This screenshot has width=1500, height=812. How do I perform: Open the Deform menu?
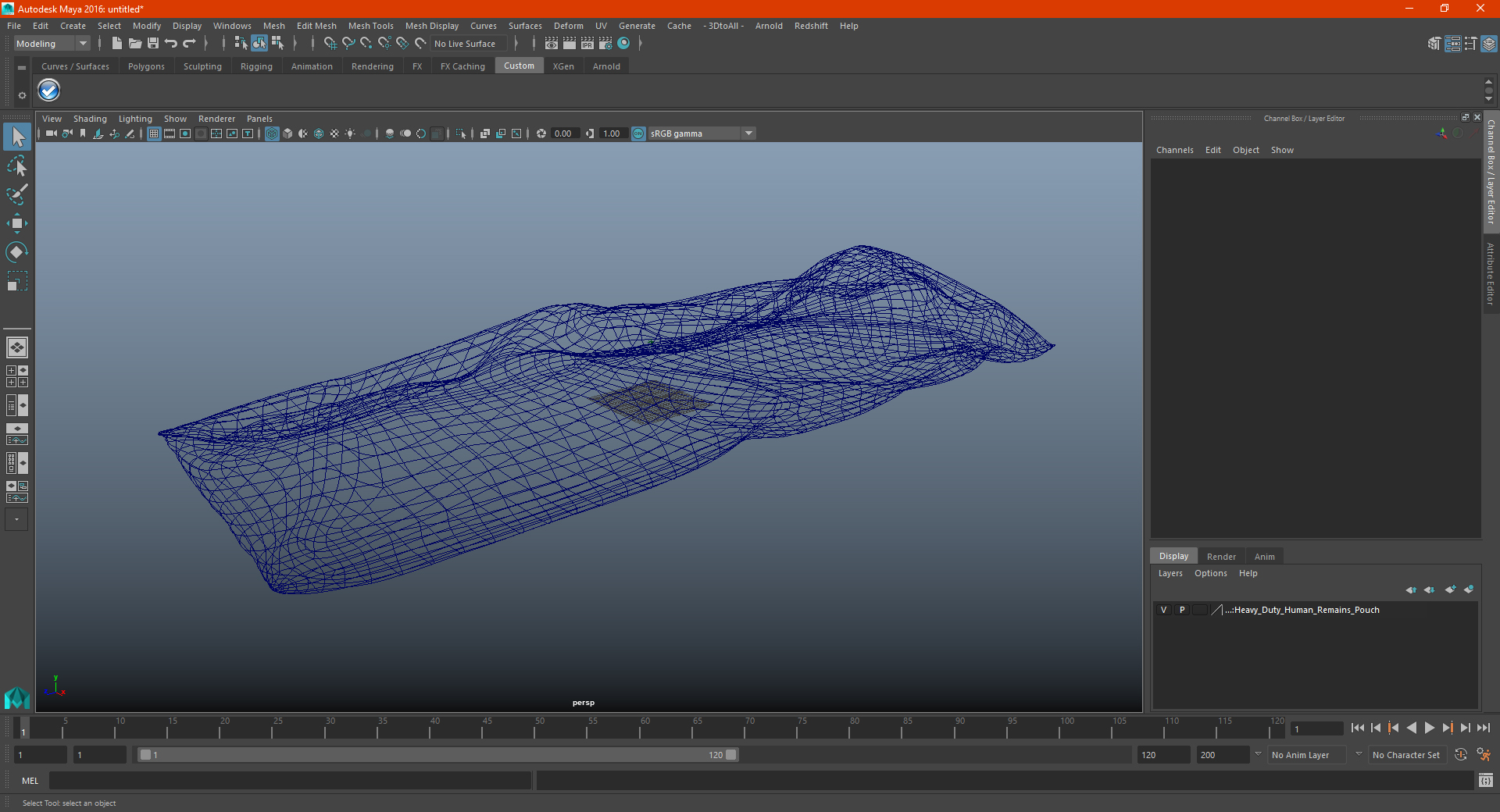coord(568,26)
